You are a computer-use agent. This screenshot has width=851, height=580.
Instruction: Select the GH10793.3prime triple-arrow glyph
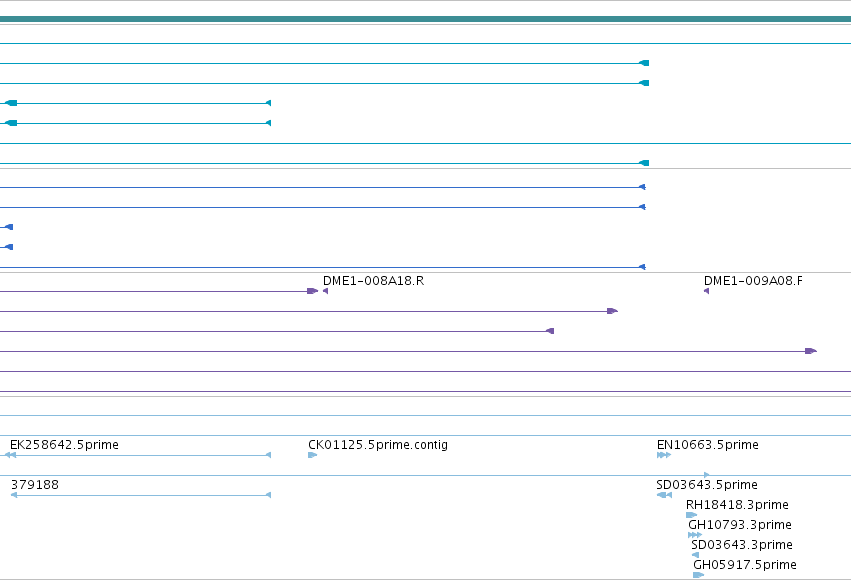(695, 535)
